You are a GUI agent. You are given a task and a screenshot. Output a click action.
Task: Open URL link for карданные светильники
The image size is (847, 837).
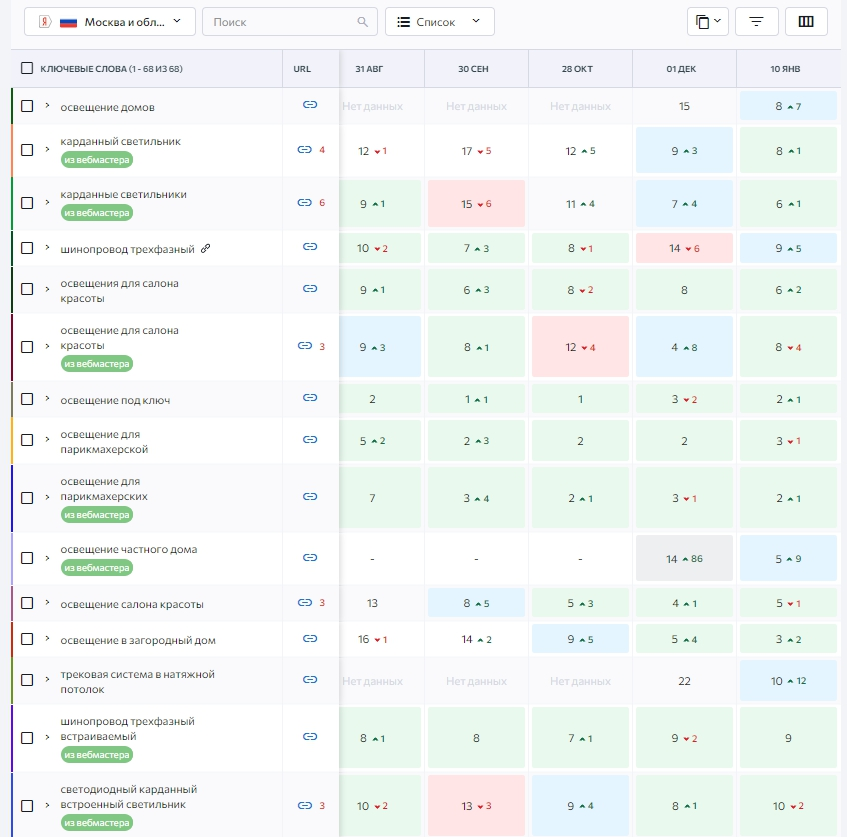click(305, 203)
